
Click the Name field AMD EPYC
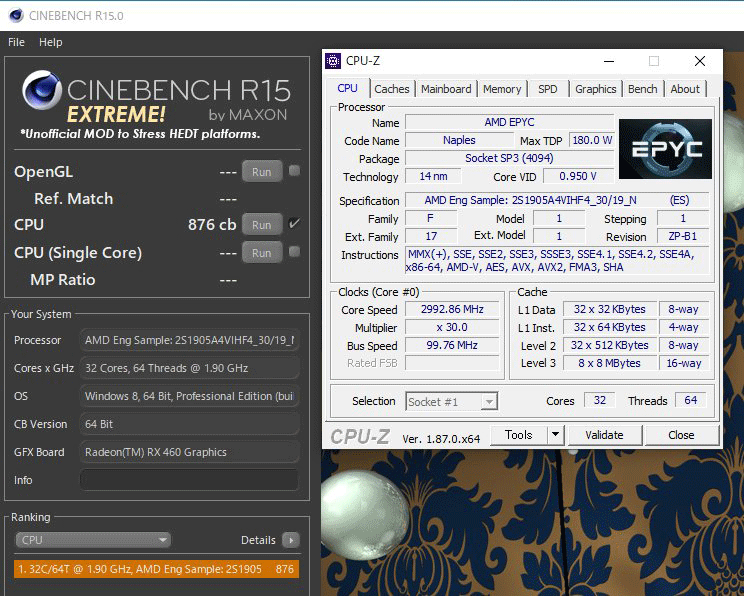pos(509,122)
